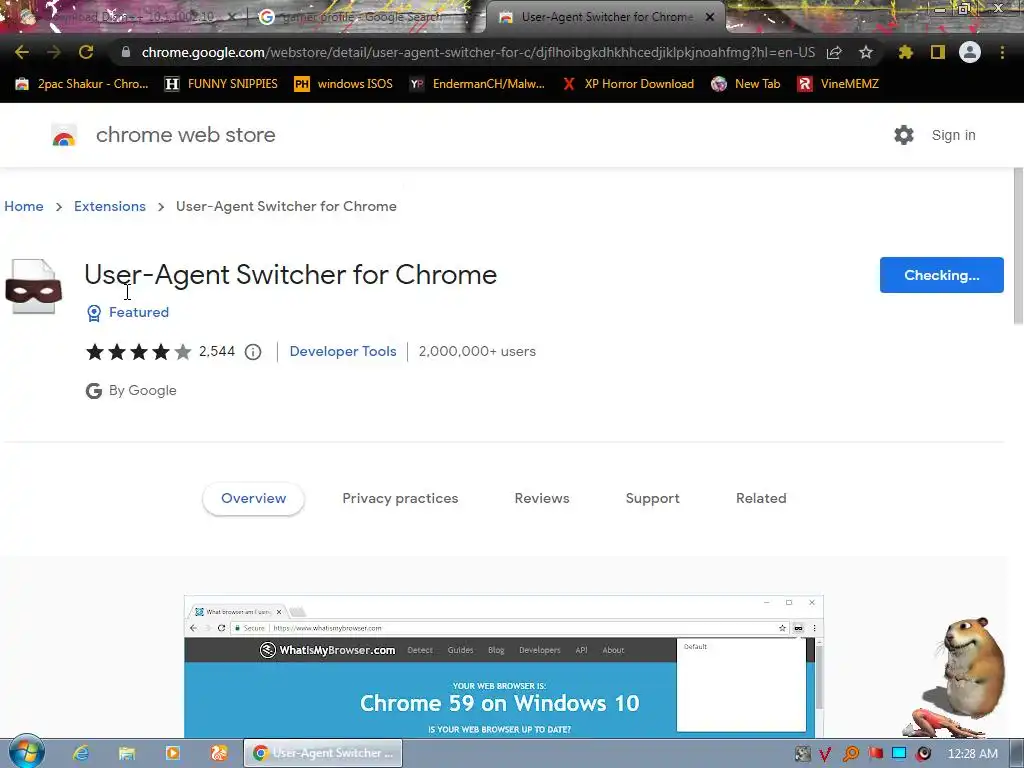Switch to the Related tab
Viewport: 1024px width, 768px height.
pos(761,498)
